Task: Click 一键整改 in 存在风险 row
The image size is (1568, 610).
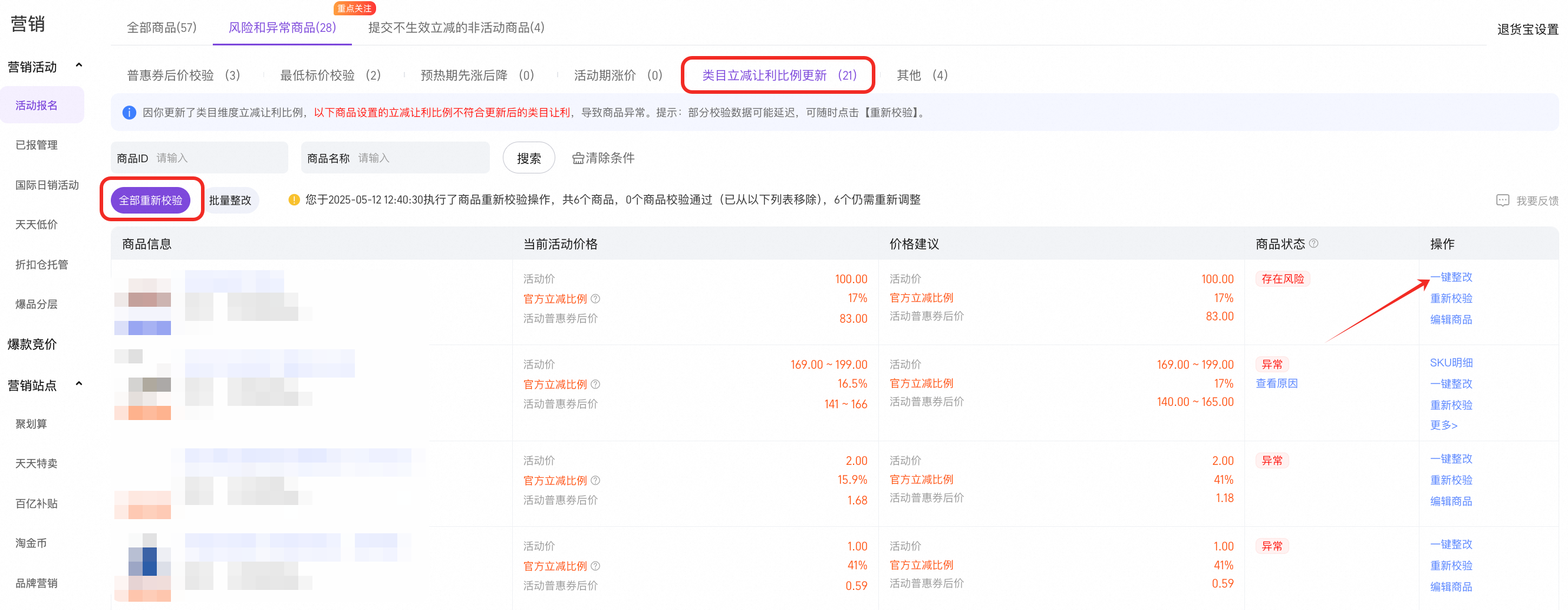Action: [1451, 277]
